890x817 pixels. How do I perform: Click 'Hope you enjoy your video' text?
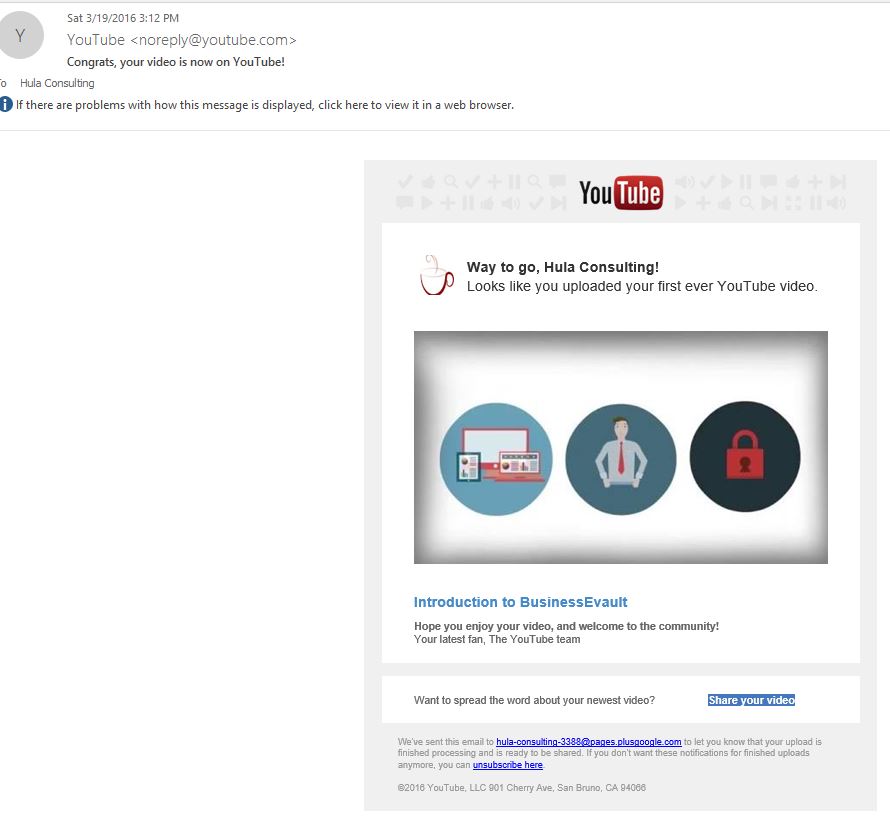pos(566,626)
